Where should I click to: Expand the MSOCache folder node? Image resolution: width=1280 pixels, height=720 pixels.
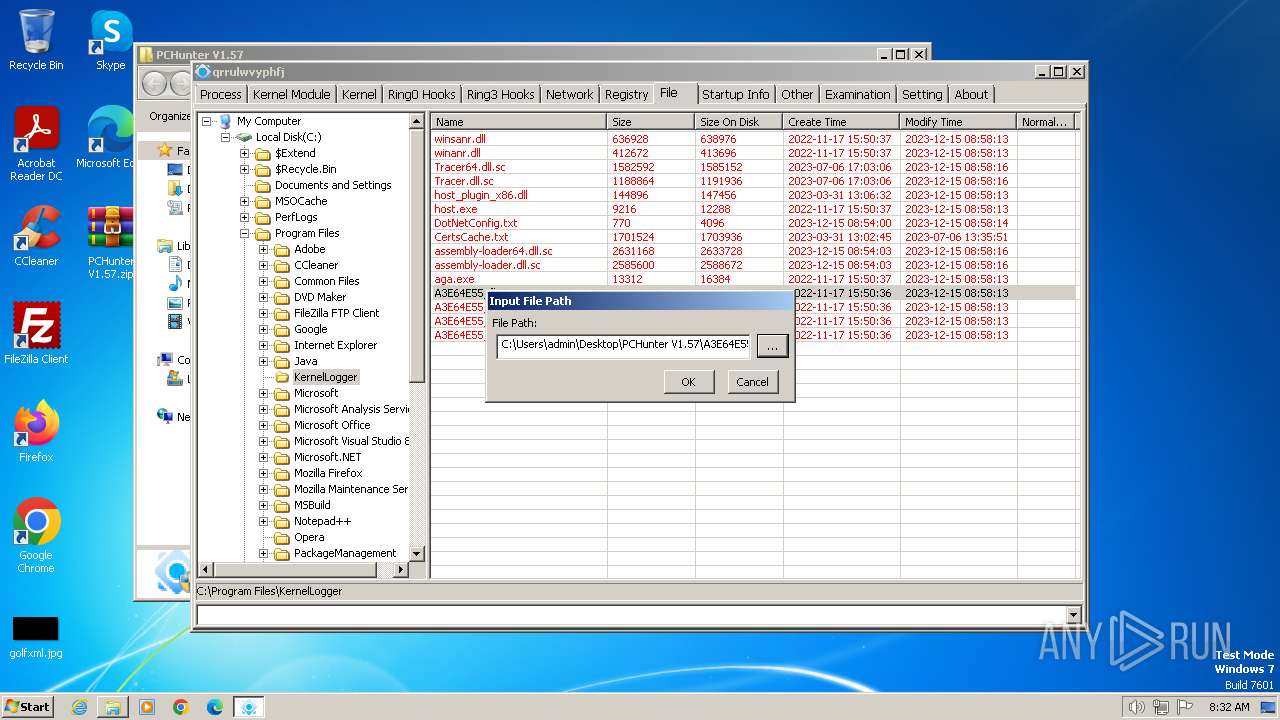click(x=245, y=201)
